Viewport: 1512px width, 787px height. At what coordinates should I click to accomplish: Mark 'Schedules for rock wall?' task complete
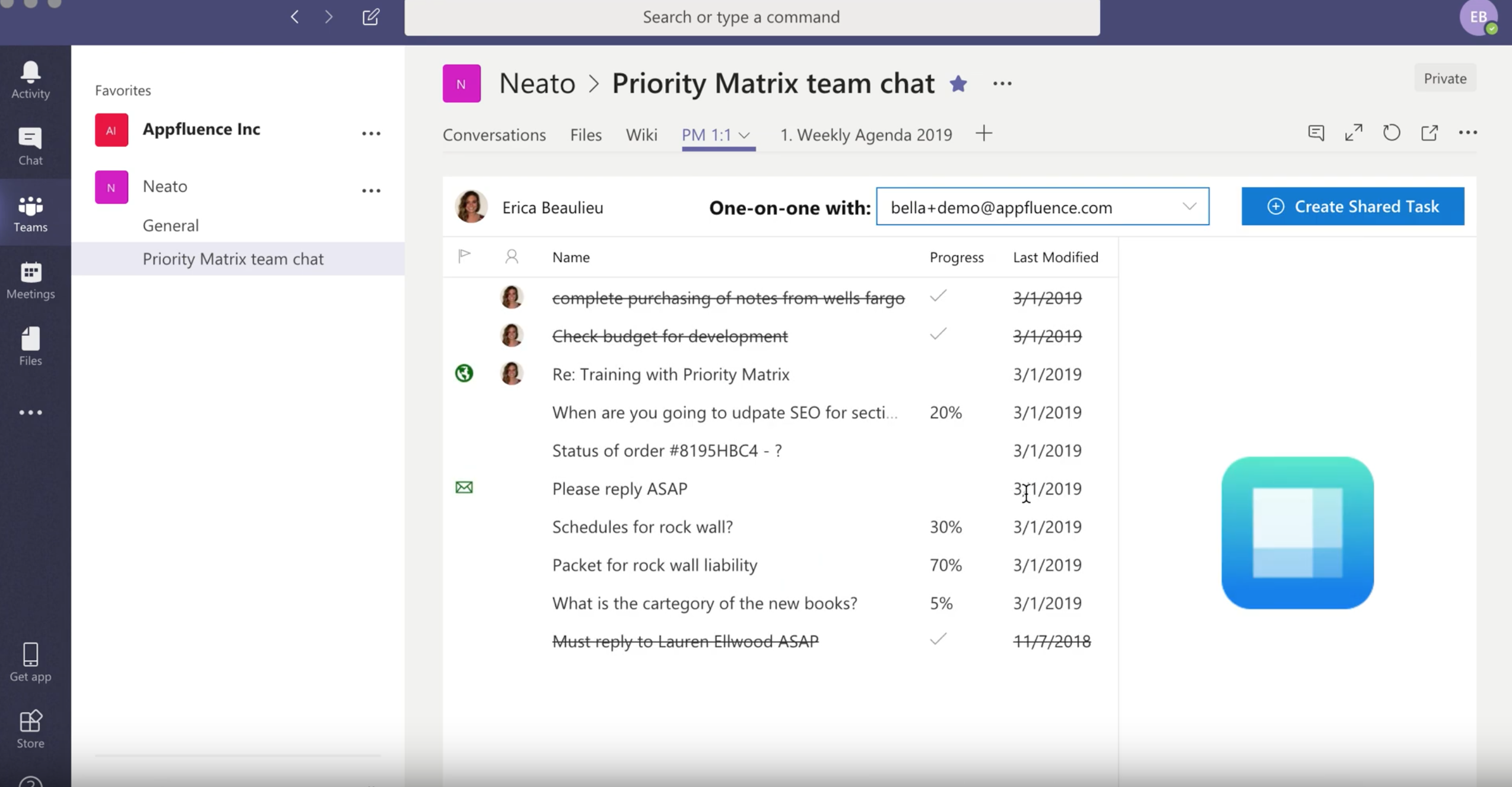point(938,526)
